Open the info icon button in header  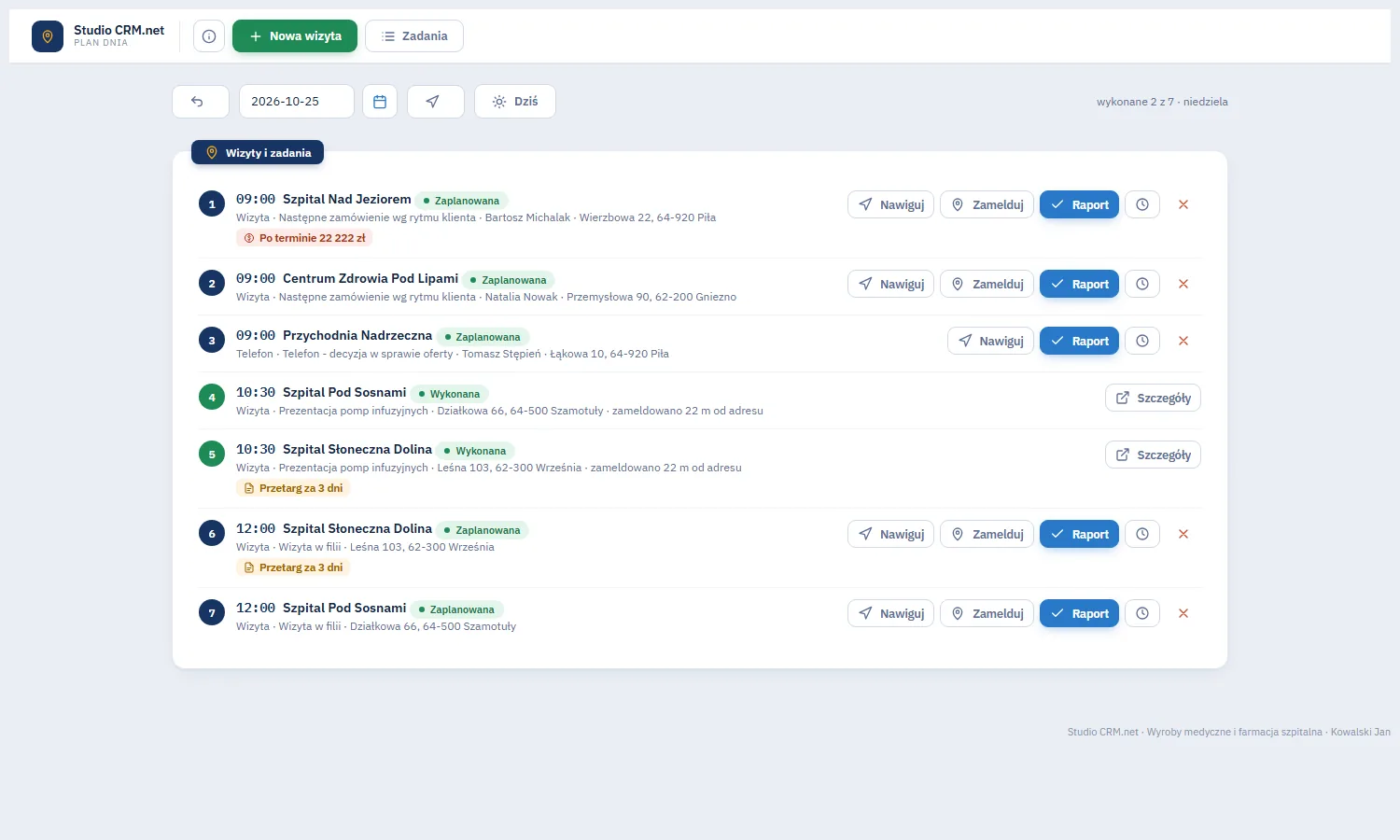[x=209, y=36]
